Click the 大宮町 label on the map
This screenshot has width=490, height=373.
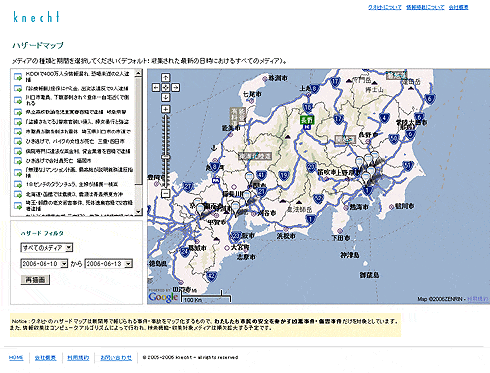[240, 247]
